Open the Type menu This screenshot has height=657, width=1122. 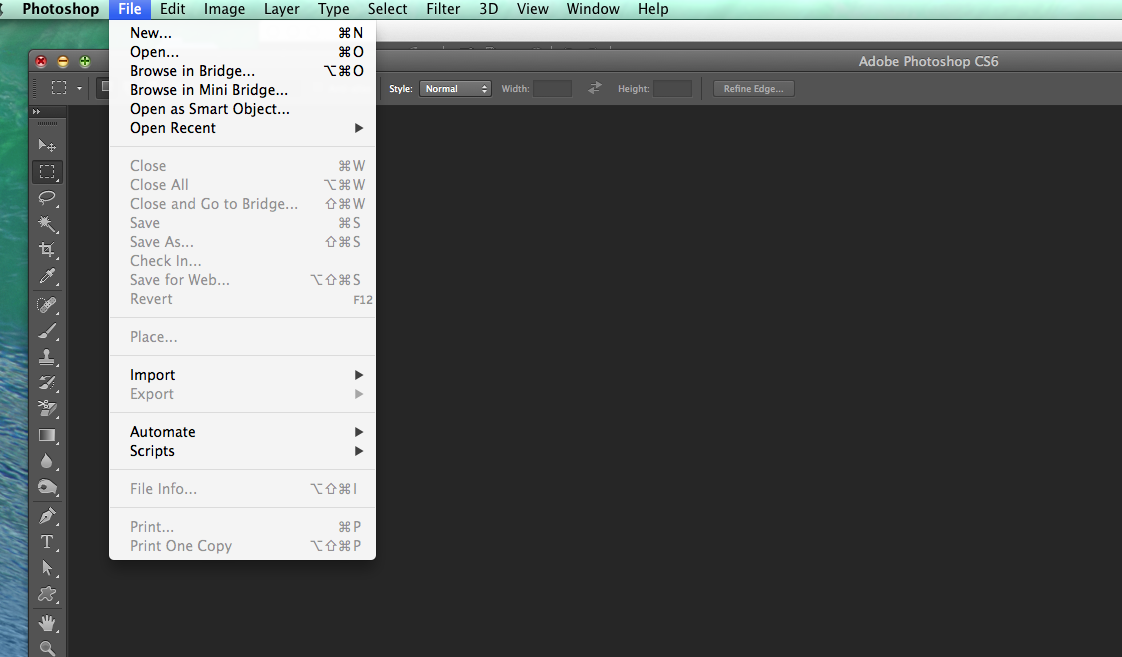coord(333,9)
